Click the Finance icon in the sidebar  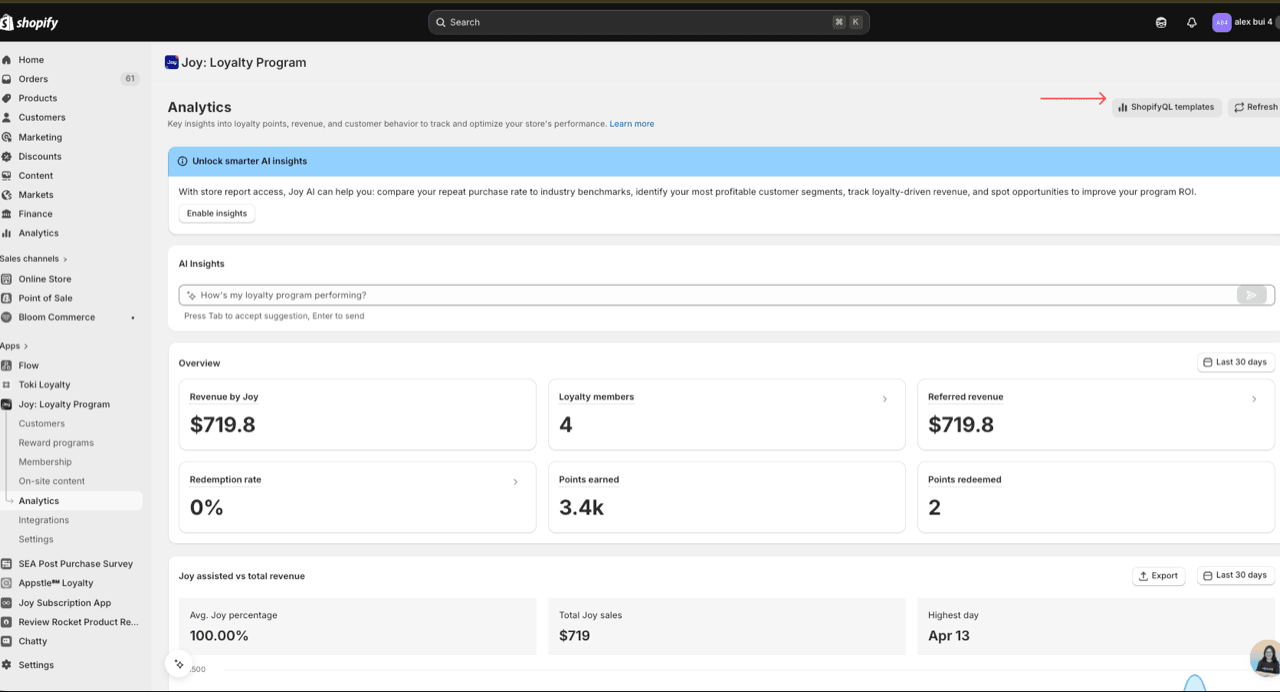pos(7,213)
